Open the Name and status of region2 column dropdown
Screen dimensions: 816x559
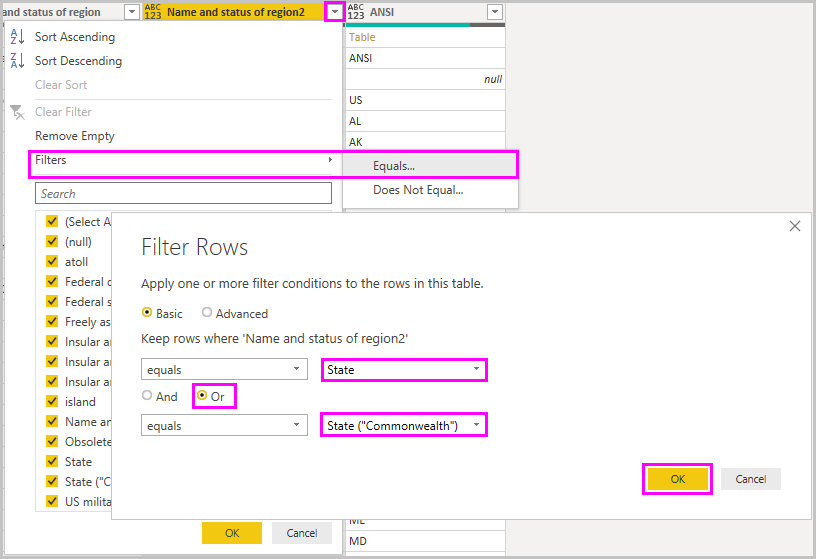[x=335, y=11]
